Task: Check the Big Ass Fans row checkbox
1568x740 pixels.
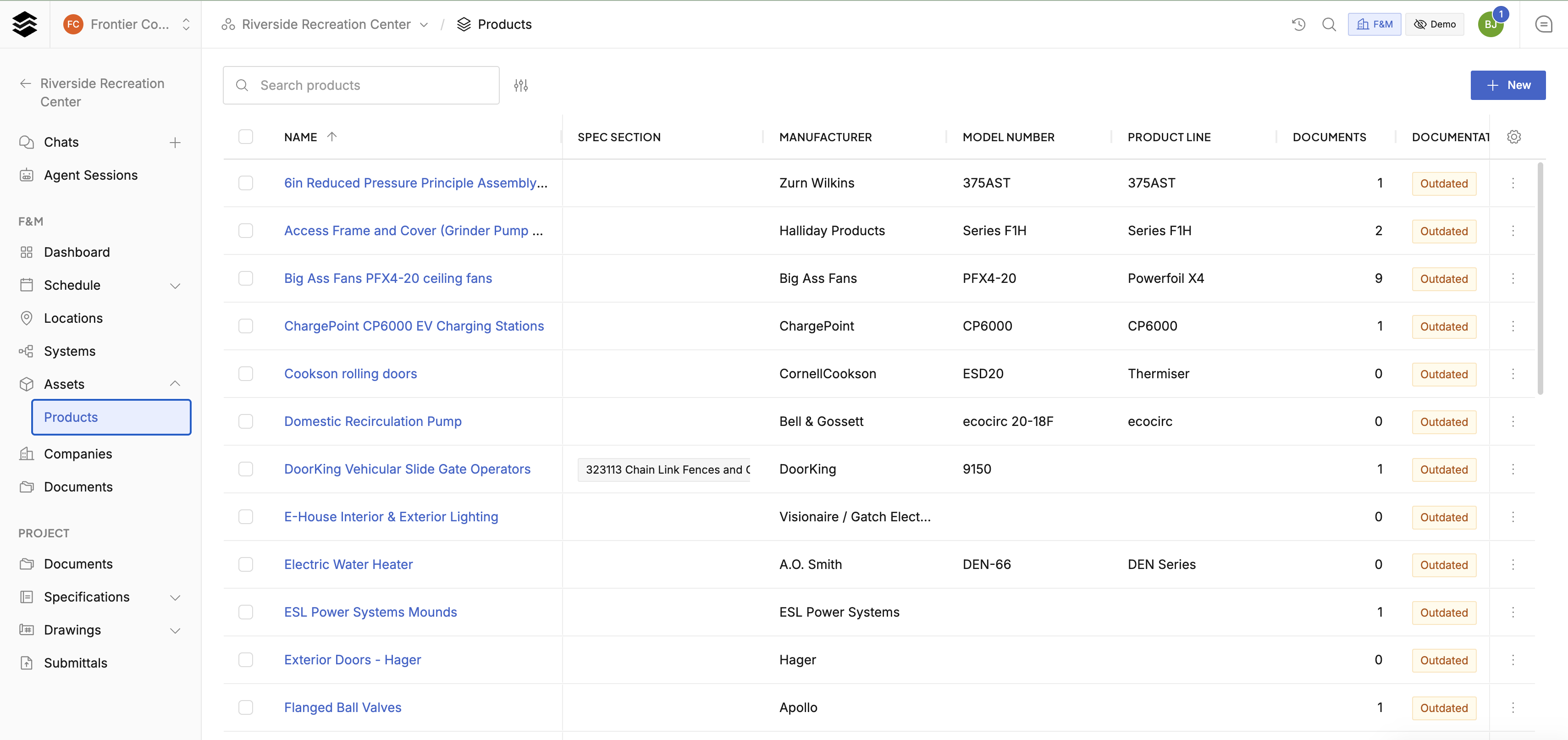Action: 245,279
